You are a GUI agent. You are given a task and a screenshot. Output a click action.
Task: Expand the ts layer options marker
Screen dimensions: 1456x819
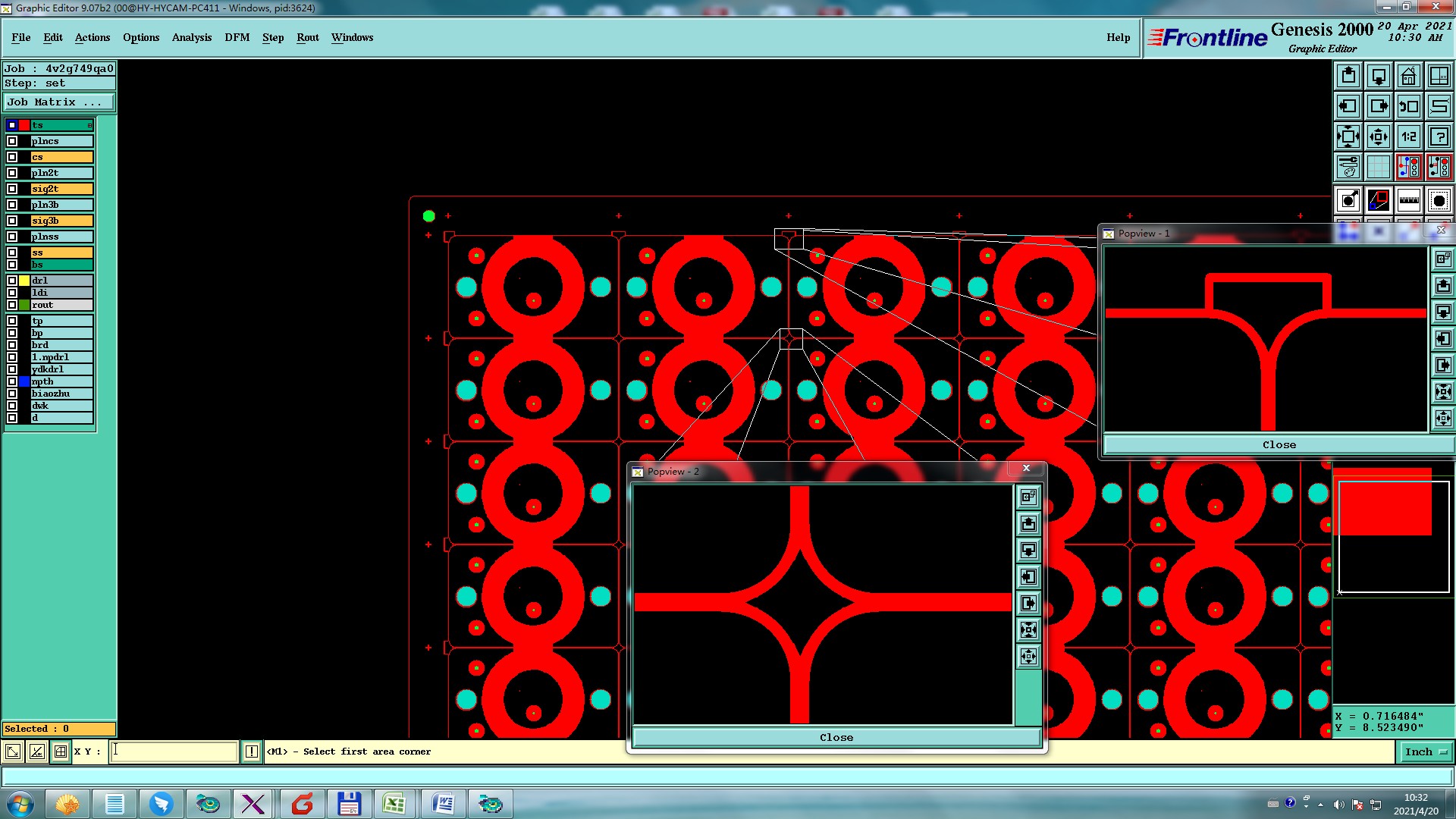[89, 125]
